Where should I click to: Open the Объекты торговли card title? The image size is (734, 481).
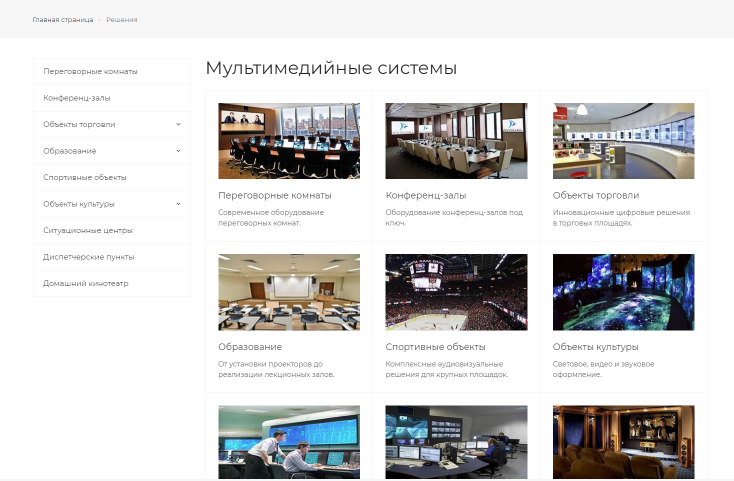(x=596, y=196)
